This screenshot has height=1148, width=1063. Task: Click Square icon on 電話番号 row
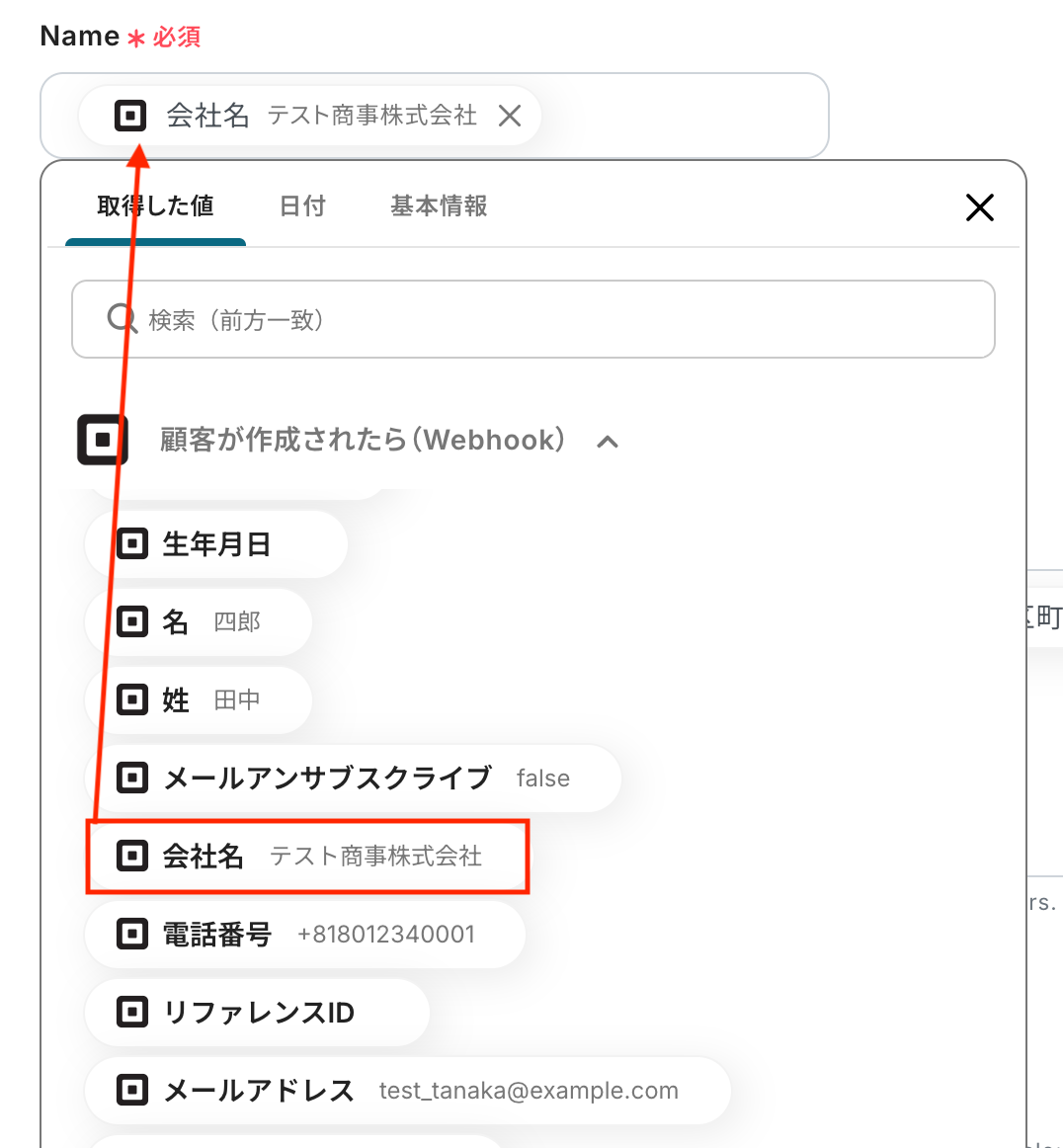132,935
